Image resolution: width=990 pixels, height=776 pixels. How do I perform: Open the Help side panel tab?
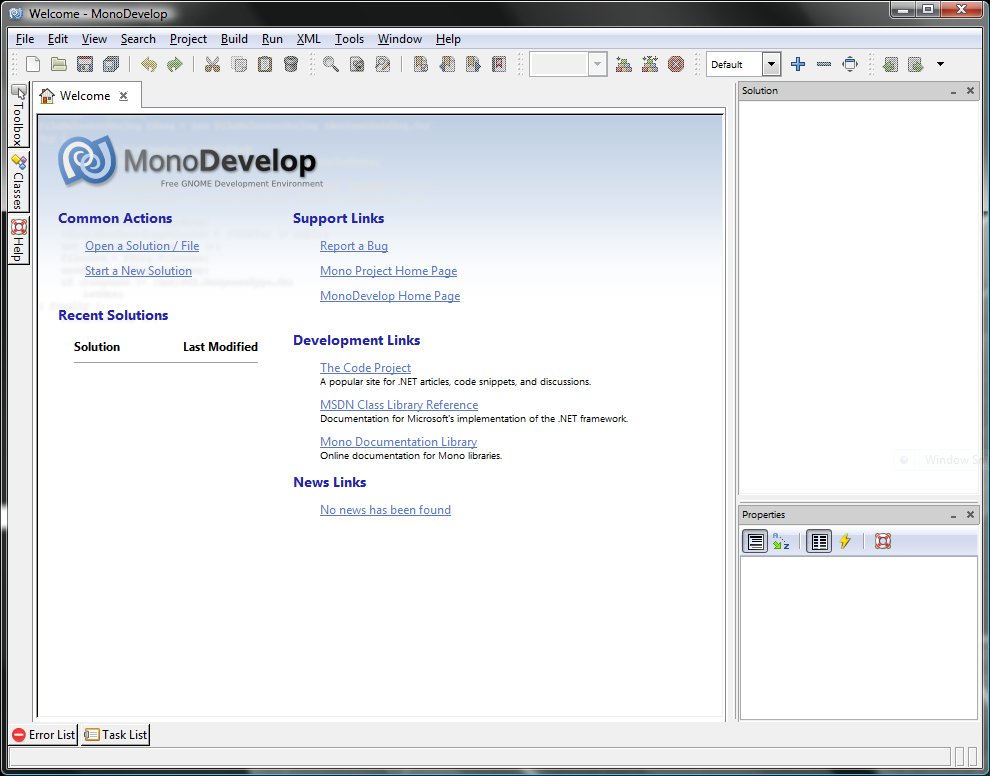18,241
